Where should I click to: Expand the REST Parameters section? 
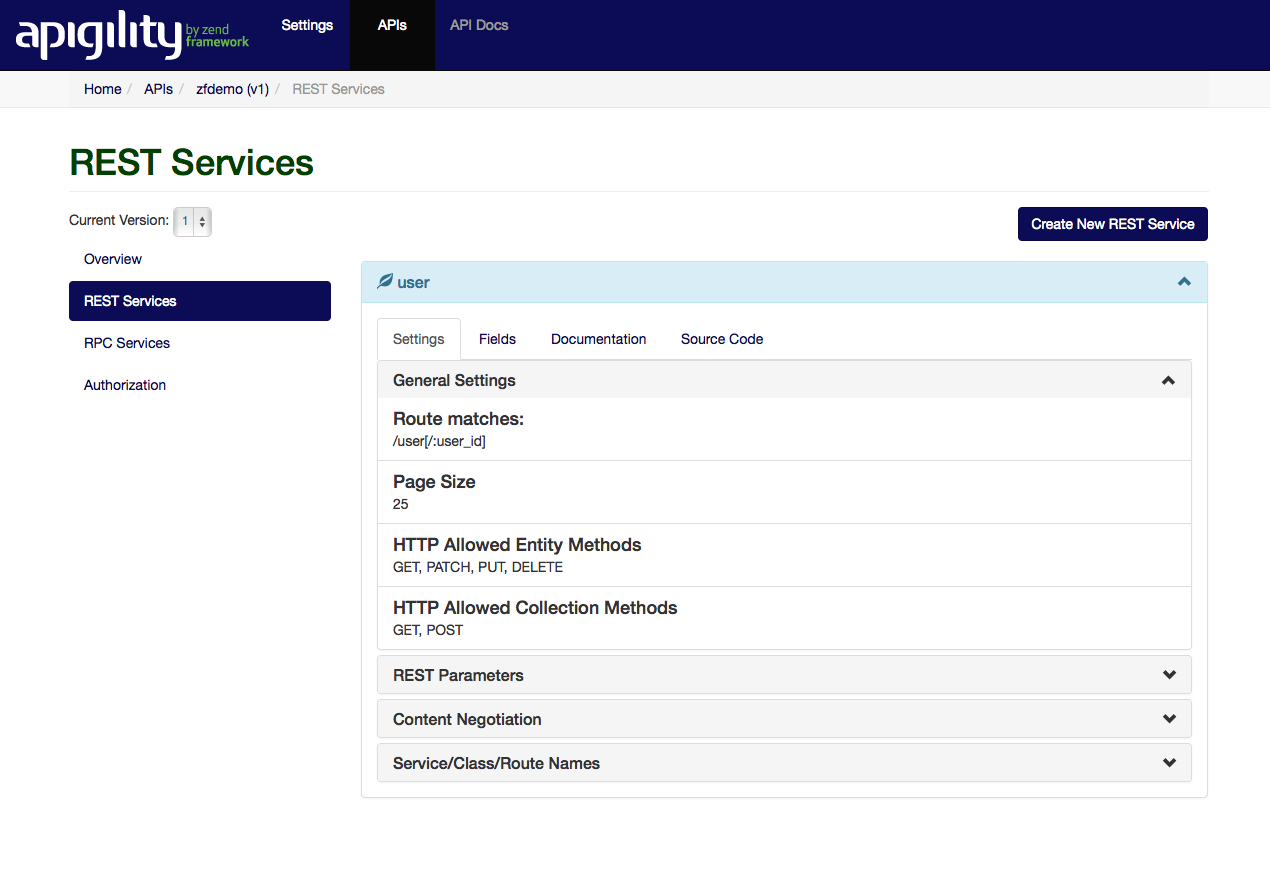[x=1169, y=675]
